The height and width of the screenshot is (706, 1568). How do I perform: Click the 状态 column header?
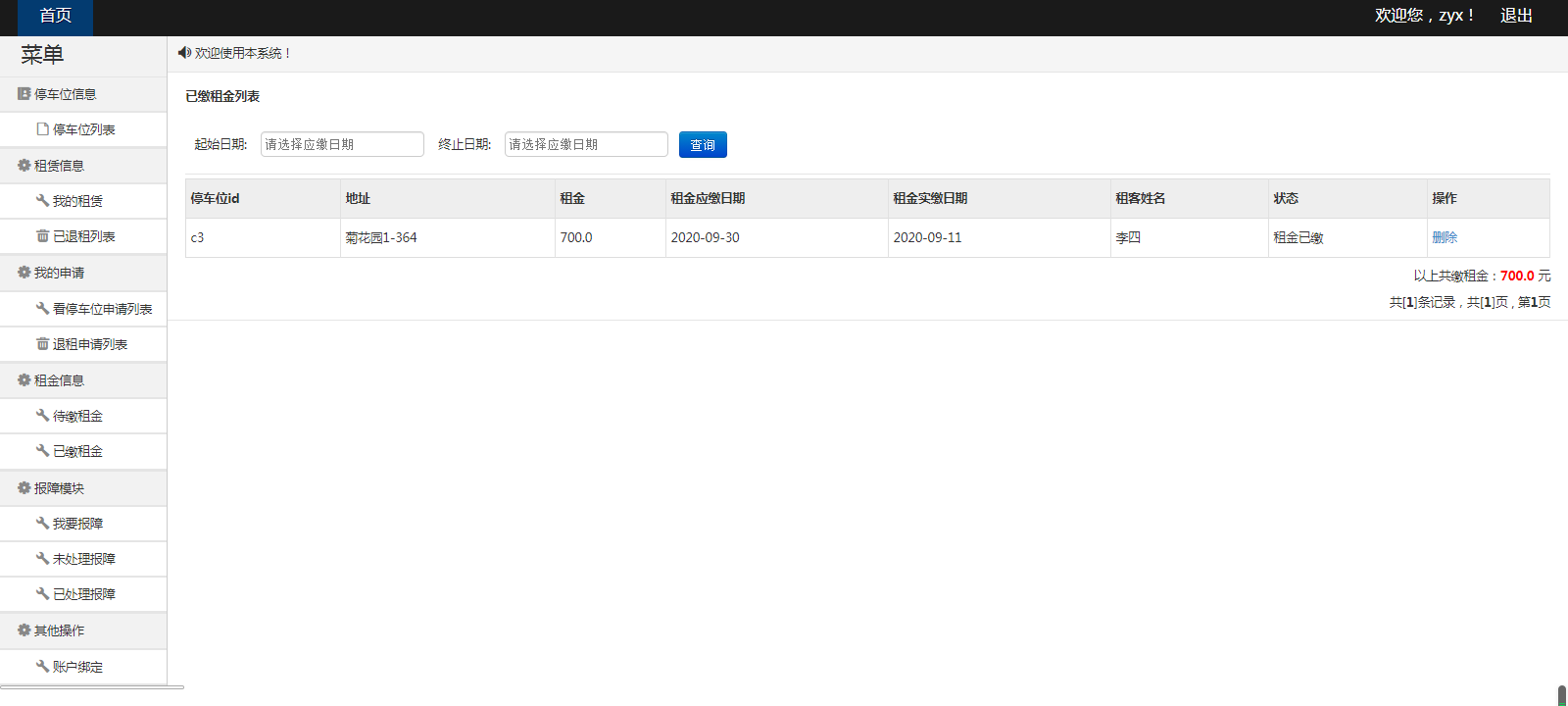pyautogui.click(x=1347, y=198)
